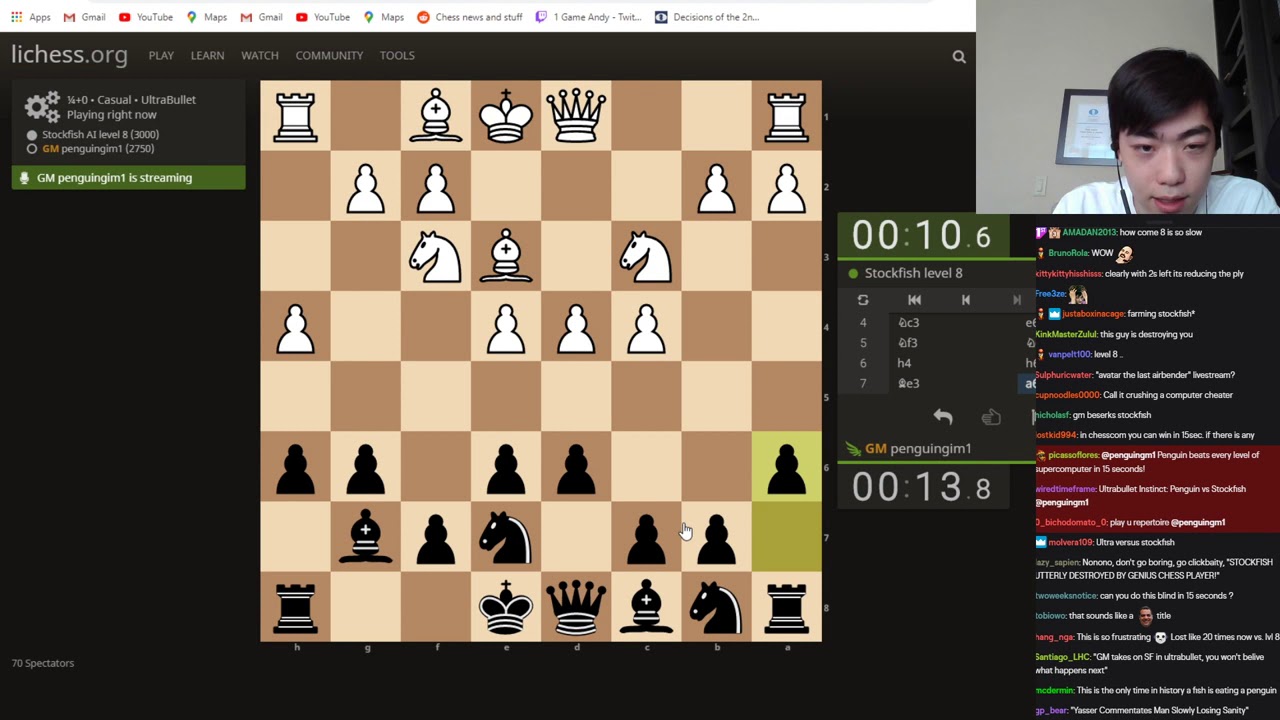Open the second Maps bookmark
The width and height of the screenshot is (1280, 720).
[x=383, y=17]
